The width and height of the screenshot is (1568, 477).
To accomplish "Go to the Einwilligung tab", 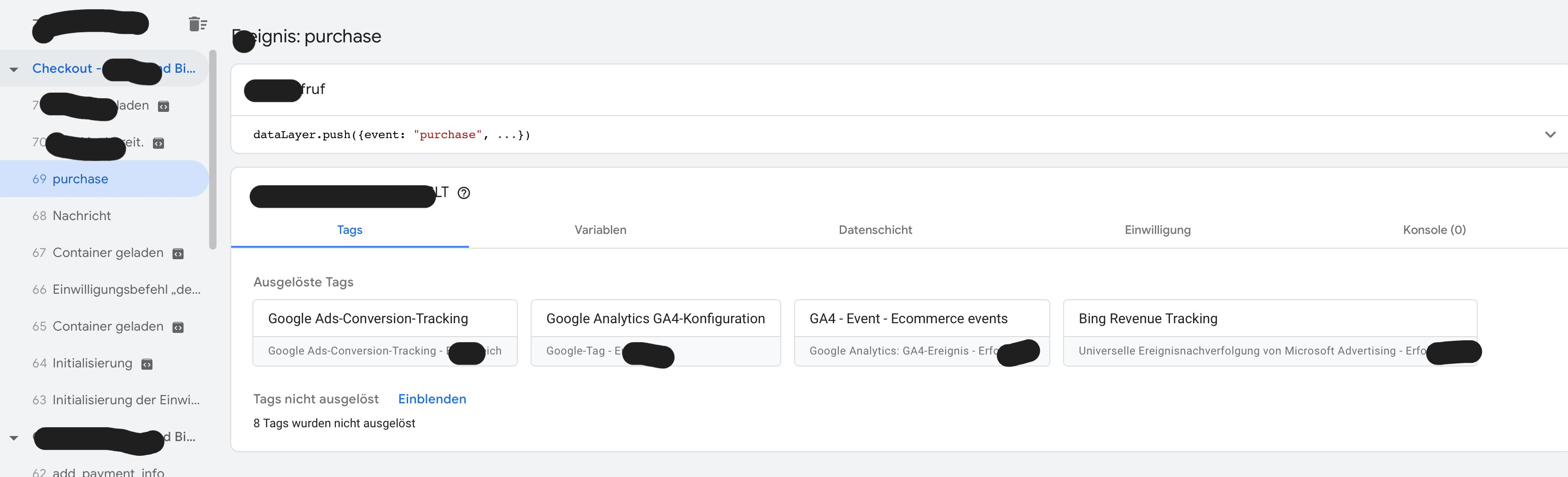I will tap(1157, 230).
